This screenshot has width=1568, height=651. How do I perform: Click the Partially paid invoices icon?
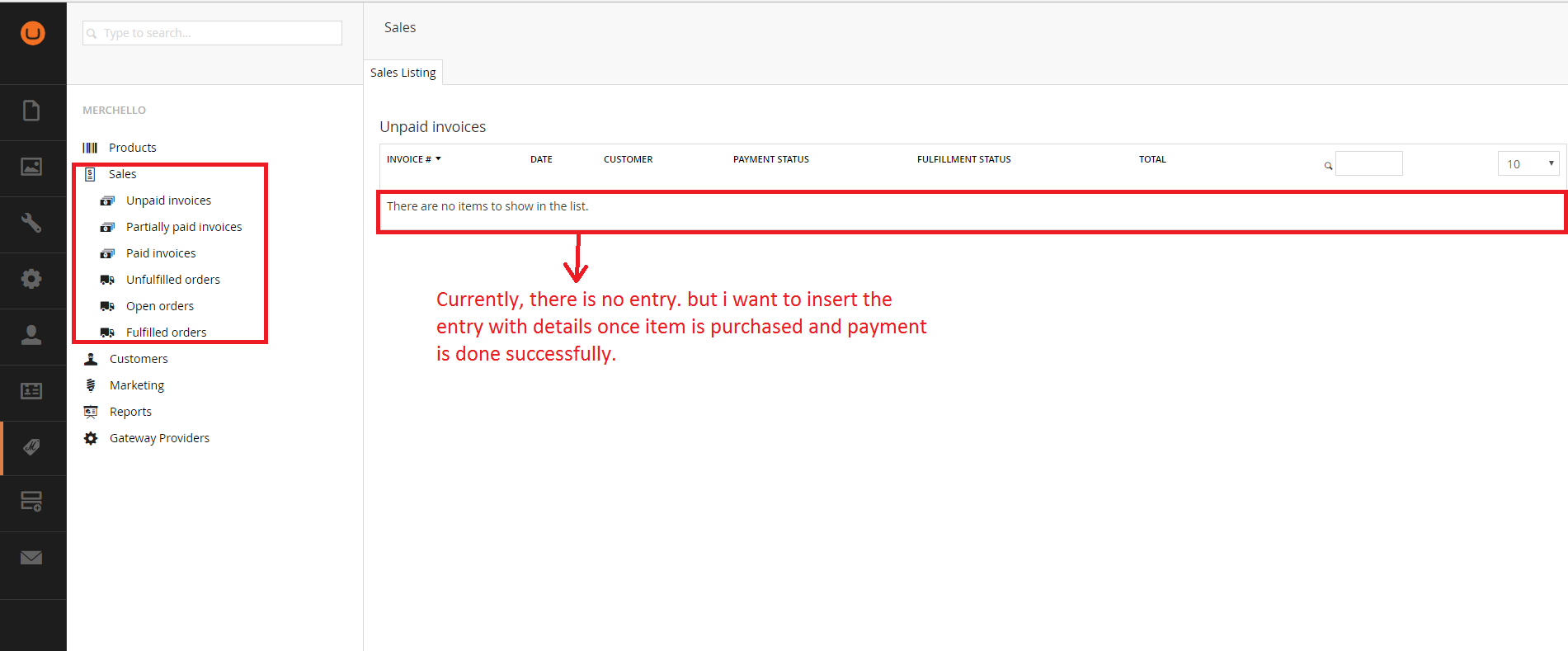(107, 227)
